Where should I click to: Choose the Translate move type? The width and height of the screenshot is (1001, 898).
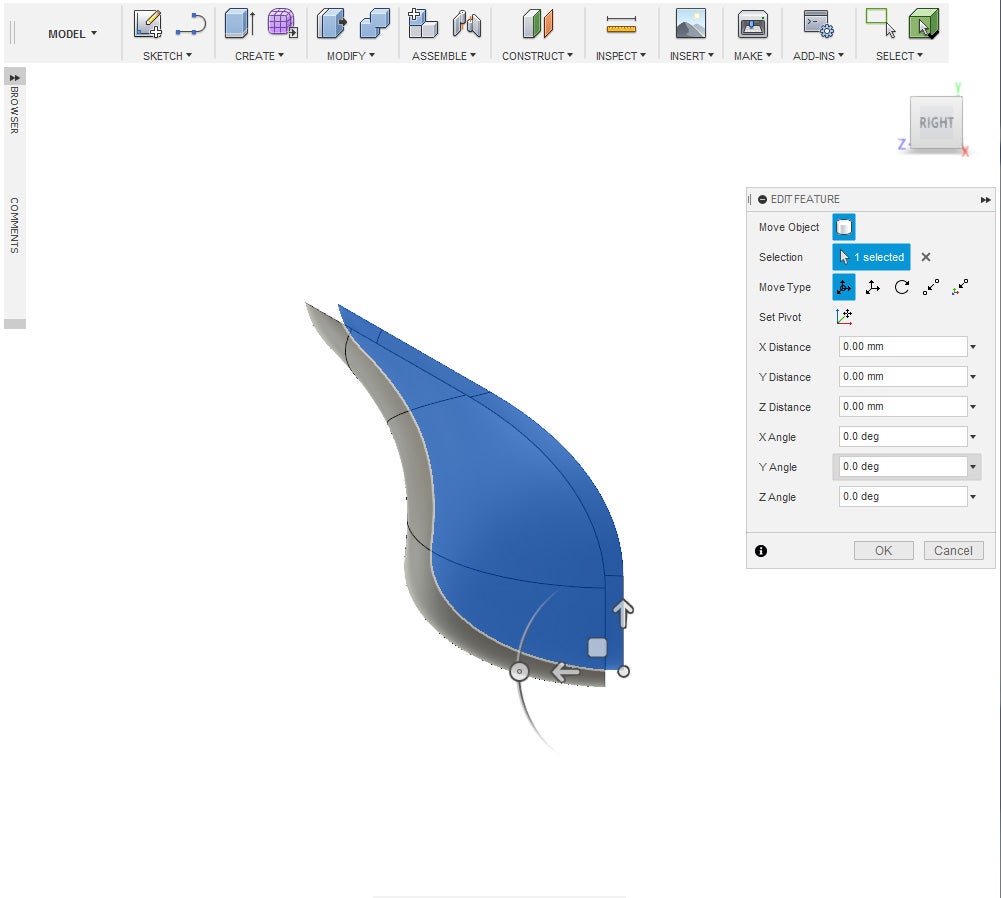(873, 287)
